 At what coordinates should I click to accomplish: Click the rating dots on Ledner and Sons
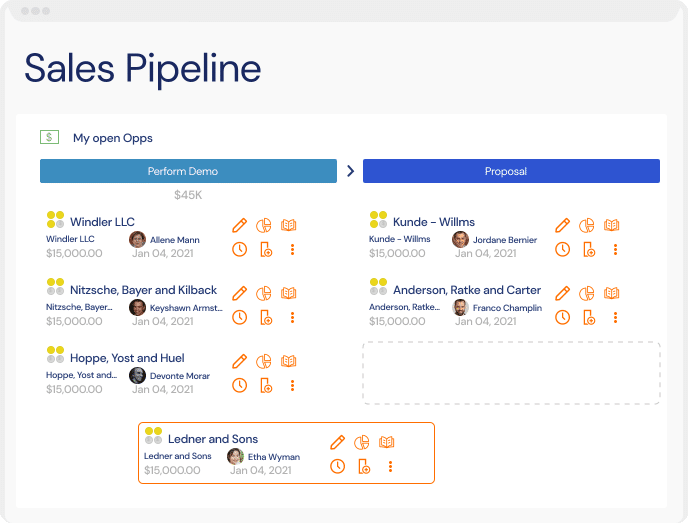[x=153, y=436]
